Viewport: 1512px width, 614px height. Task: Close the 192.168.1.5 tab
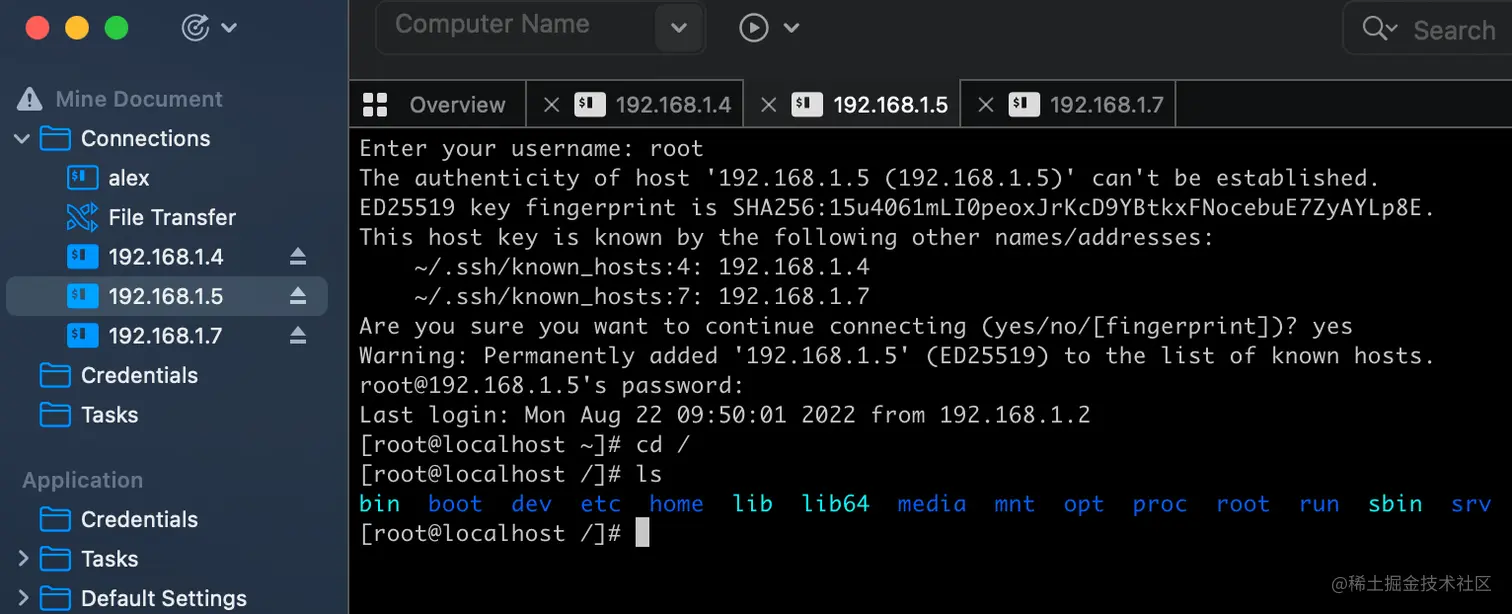[768, 105]
